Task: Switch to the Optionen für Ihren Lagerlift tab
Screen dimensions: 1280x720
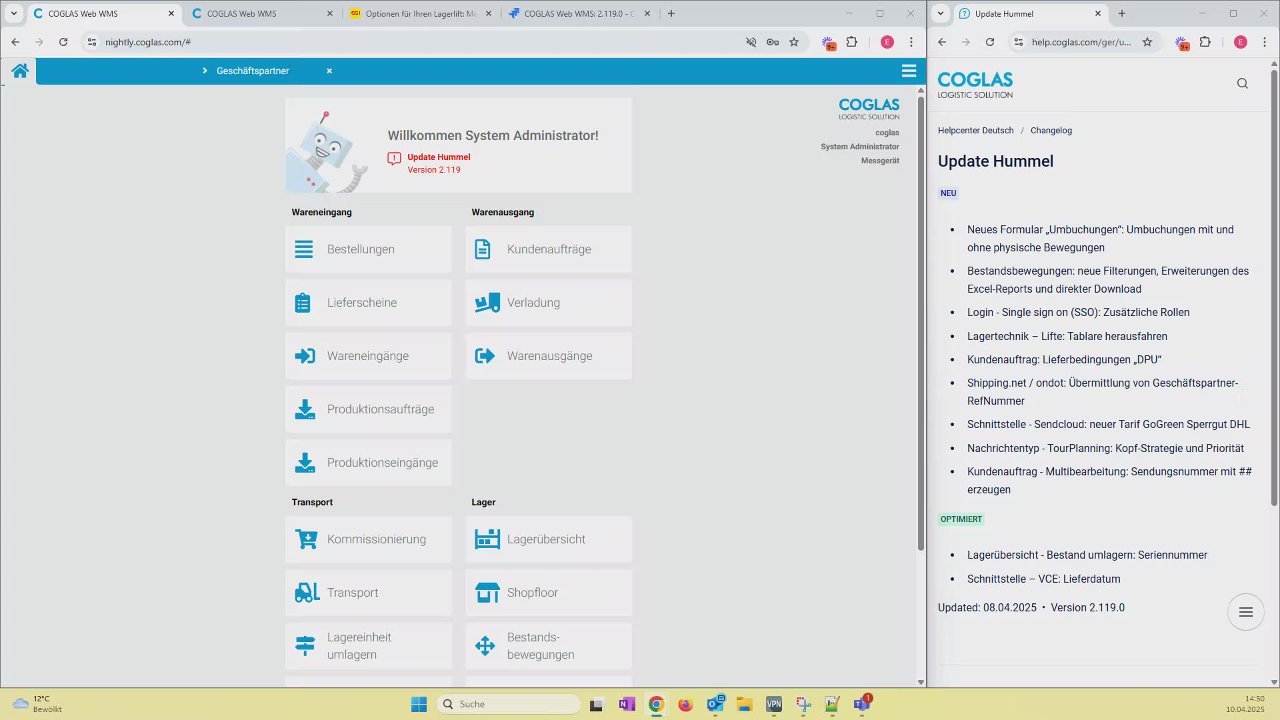Action: 421,14
